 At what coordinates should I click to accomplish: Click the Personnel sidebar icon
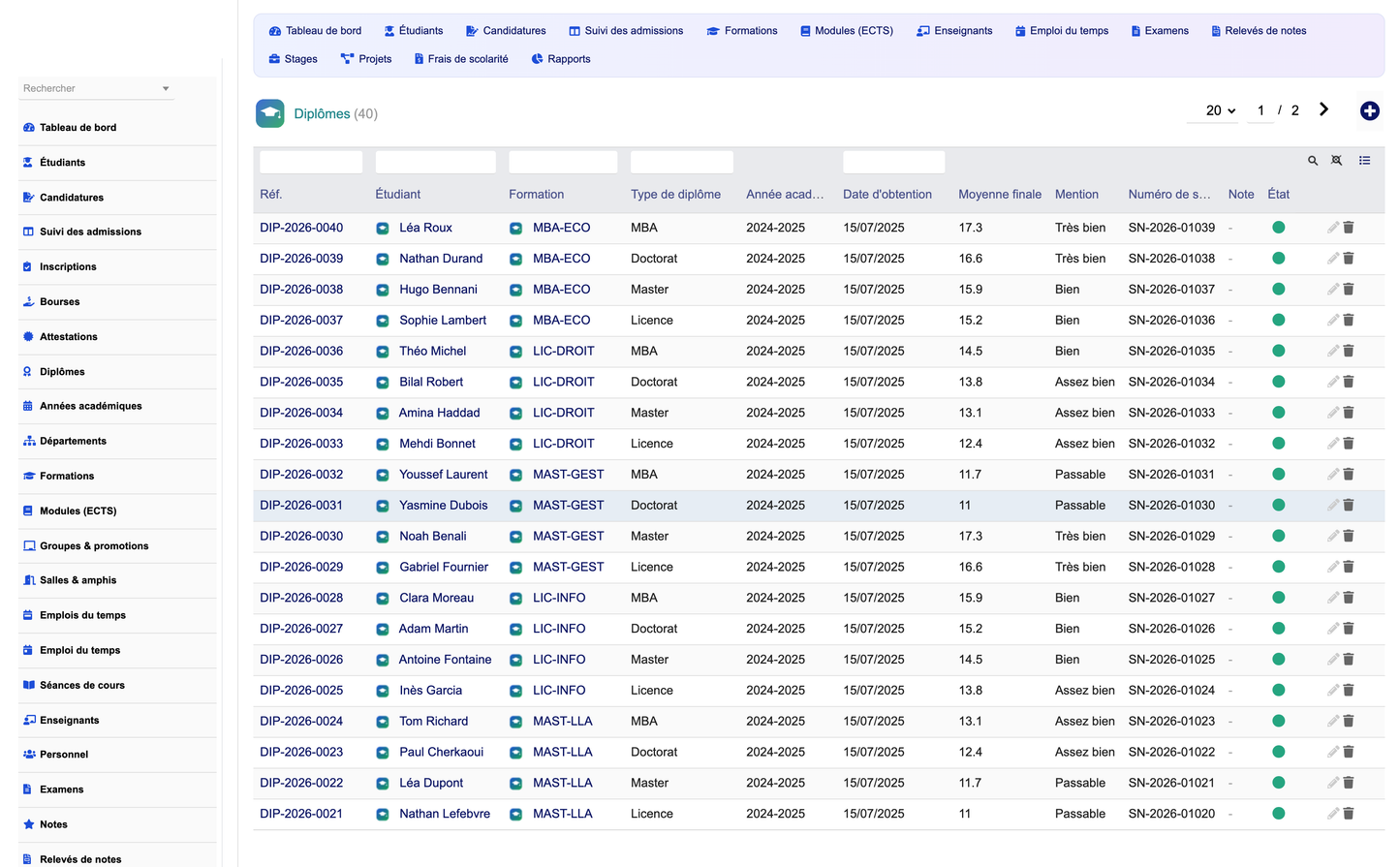[x=28, y=755]
